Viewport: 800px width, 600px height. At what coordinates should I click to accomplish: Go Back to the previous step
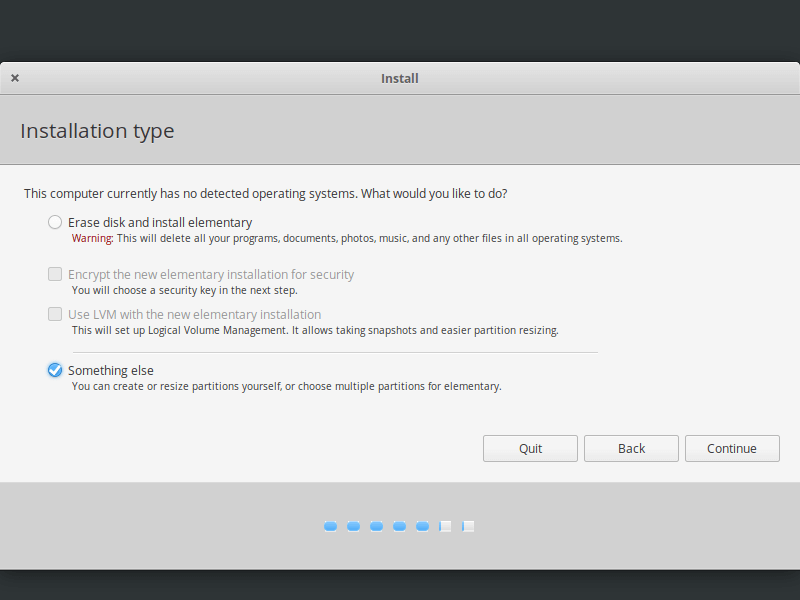(631, 448)
